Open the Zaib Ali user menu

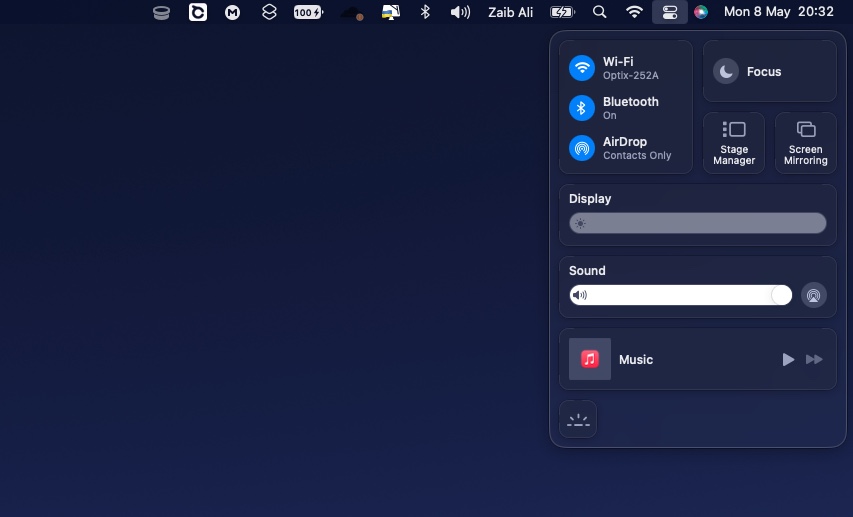[510, 12]
